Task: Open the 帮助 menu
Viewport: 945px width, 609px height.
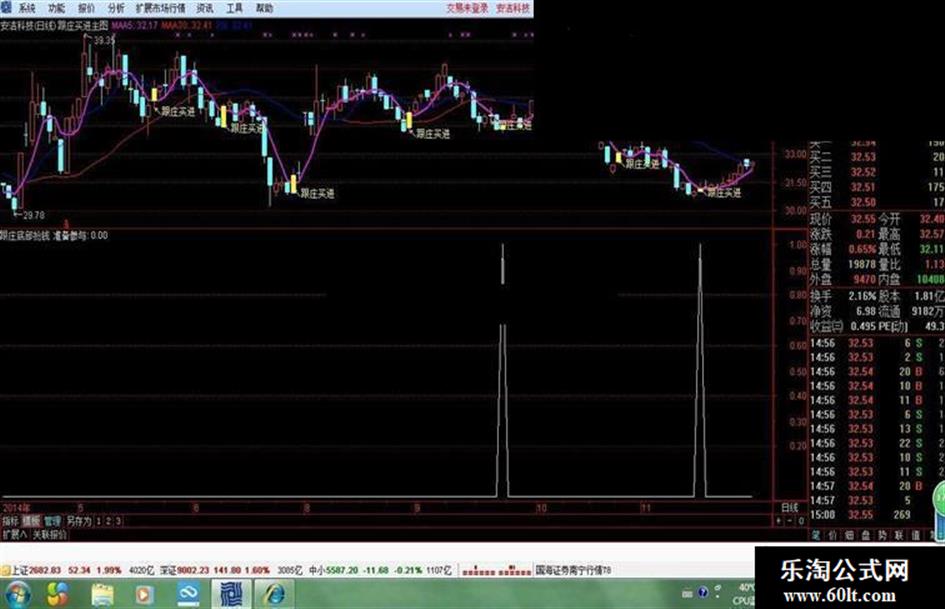Action: 265,8
